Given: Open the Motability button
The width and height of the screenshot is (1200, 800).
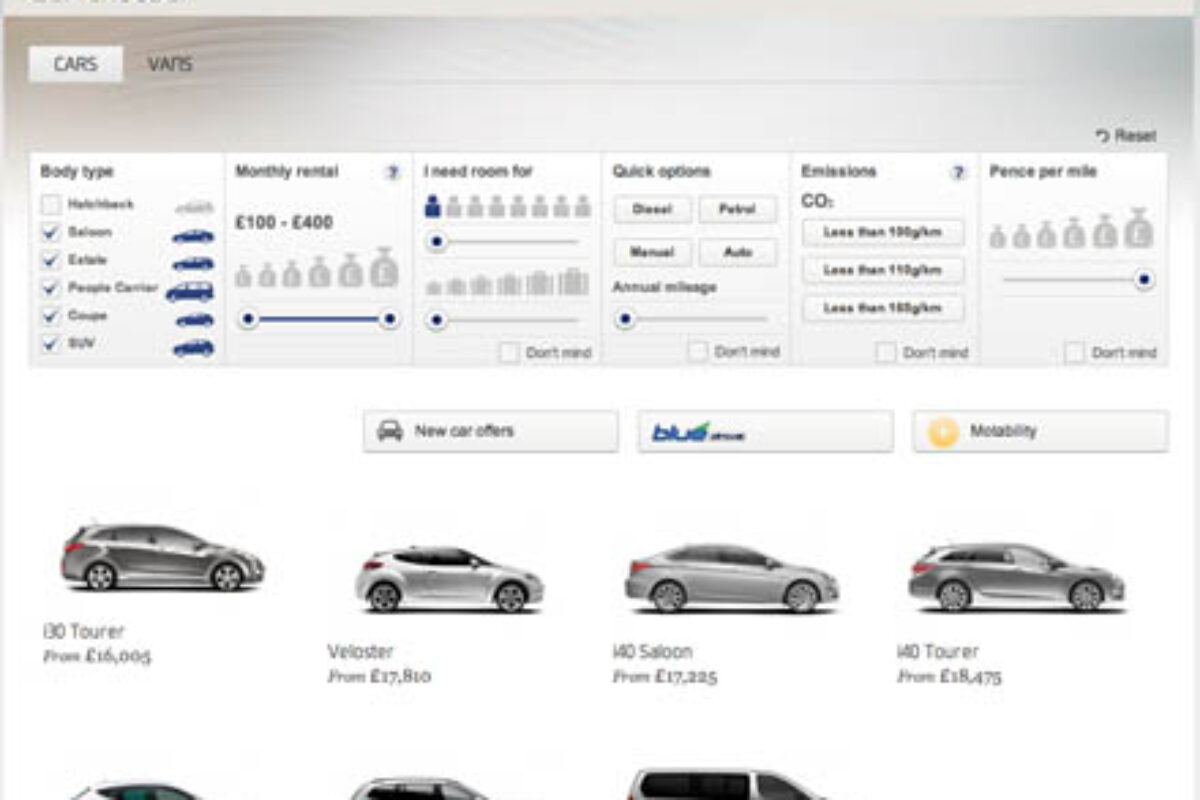Looking at the screenshot, I should click(x=1040, y=431).
